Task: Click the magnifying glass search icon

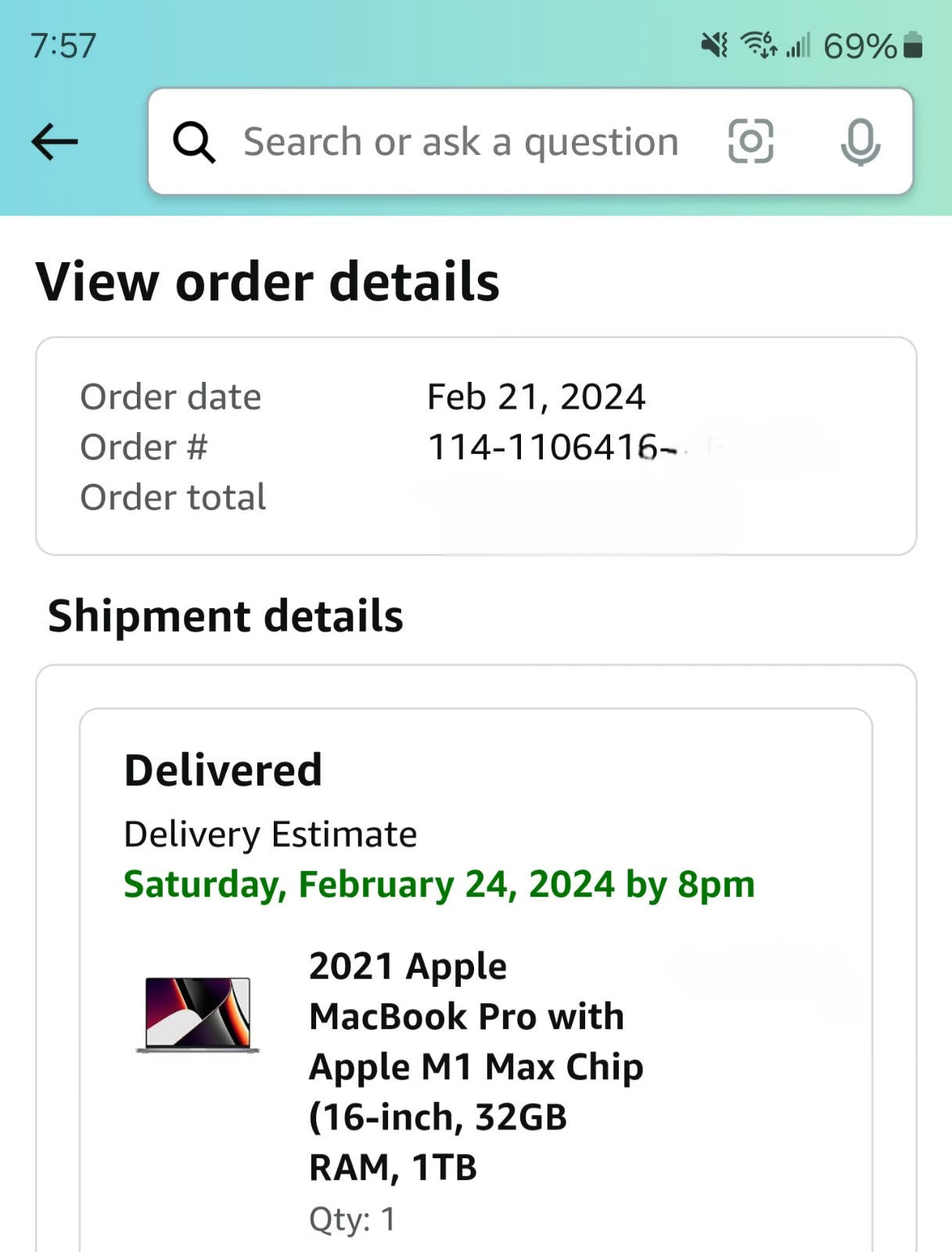Action: [193, 142]
